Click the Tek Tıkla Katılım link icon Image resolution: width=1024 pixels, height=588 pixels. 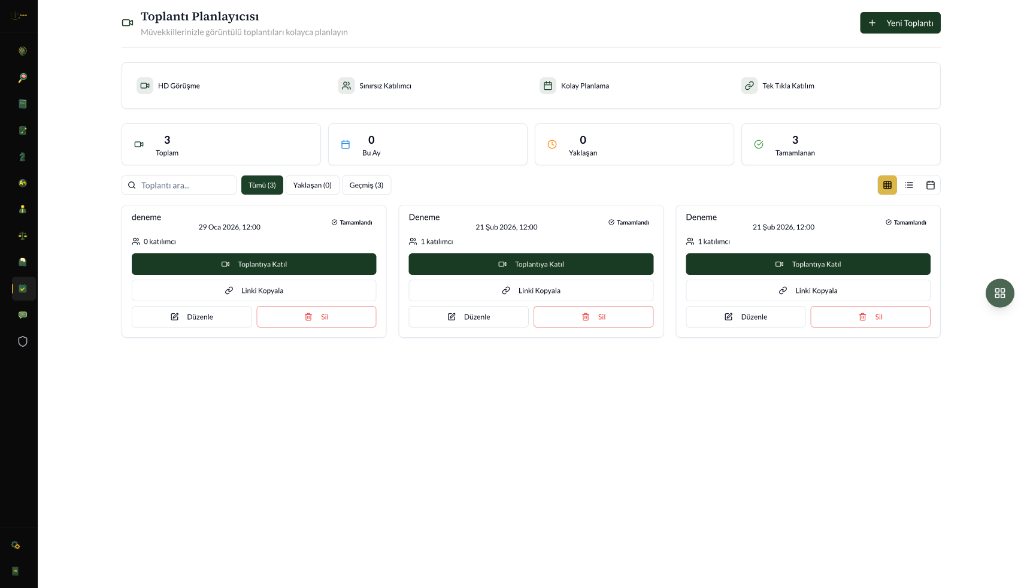click(x=749, y=86)
